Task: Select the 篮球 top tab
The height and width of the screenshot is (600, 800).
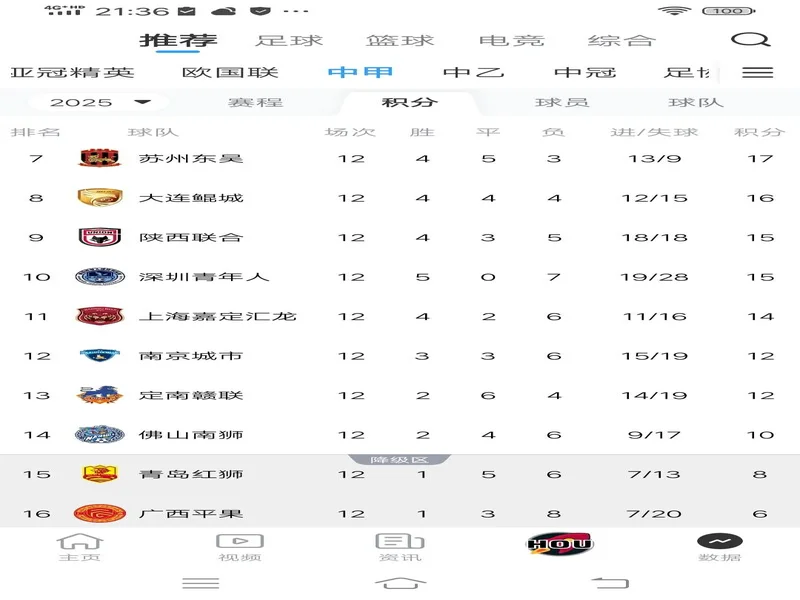Action: (x=400, y=41)
